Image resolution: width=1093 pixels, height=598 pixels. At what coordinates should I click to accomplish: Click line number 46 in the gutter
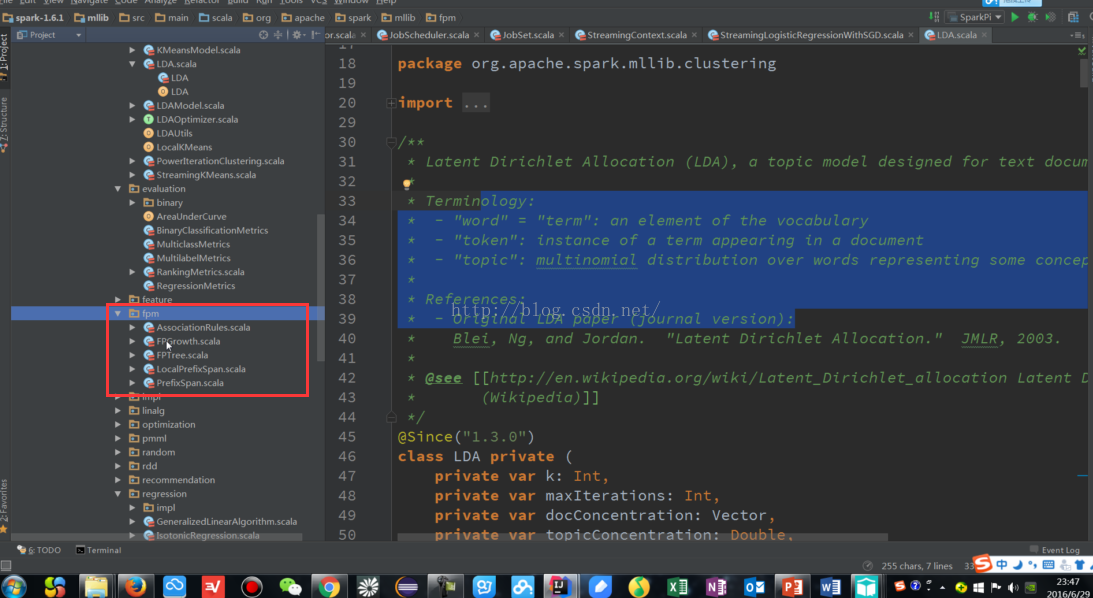click(346, 457)
